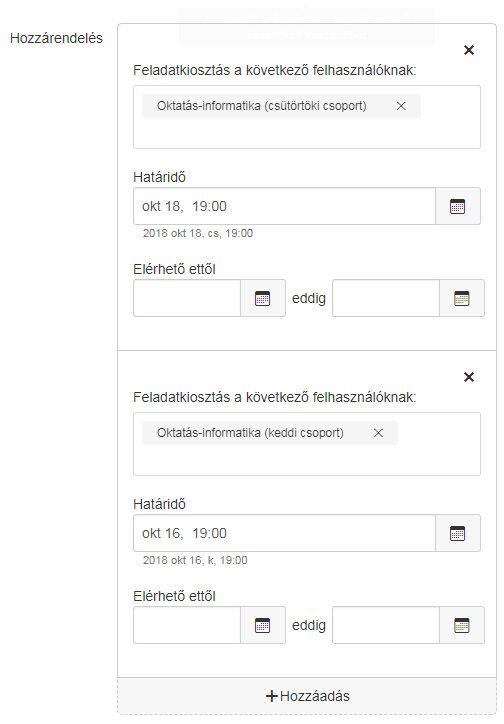Open second block's Elérhető ettől calendar
504x724 pixels.
click(x=263, y=625)
